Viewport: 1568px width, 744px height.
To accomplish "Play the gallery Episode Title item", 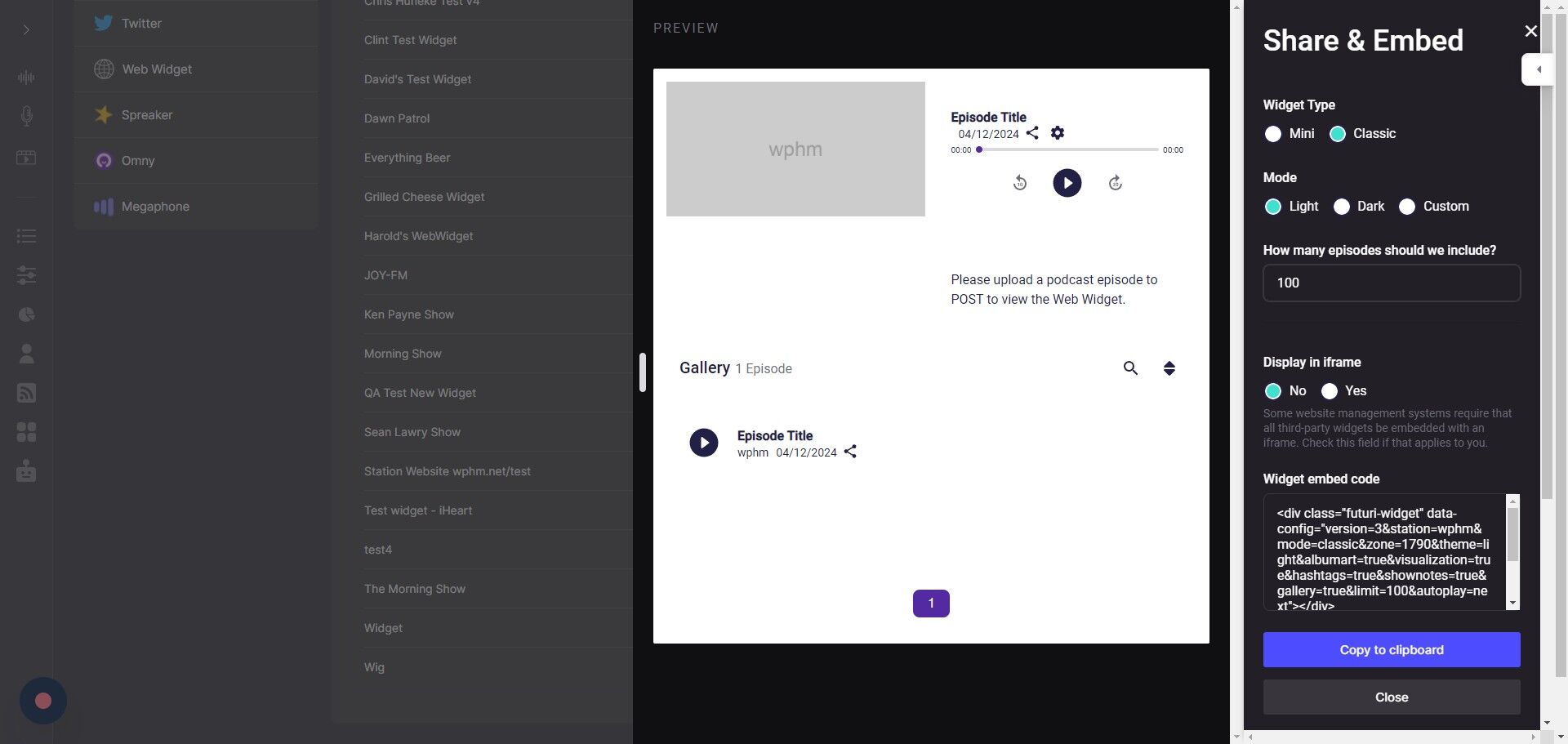I will click(703, 443).
